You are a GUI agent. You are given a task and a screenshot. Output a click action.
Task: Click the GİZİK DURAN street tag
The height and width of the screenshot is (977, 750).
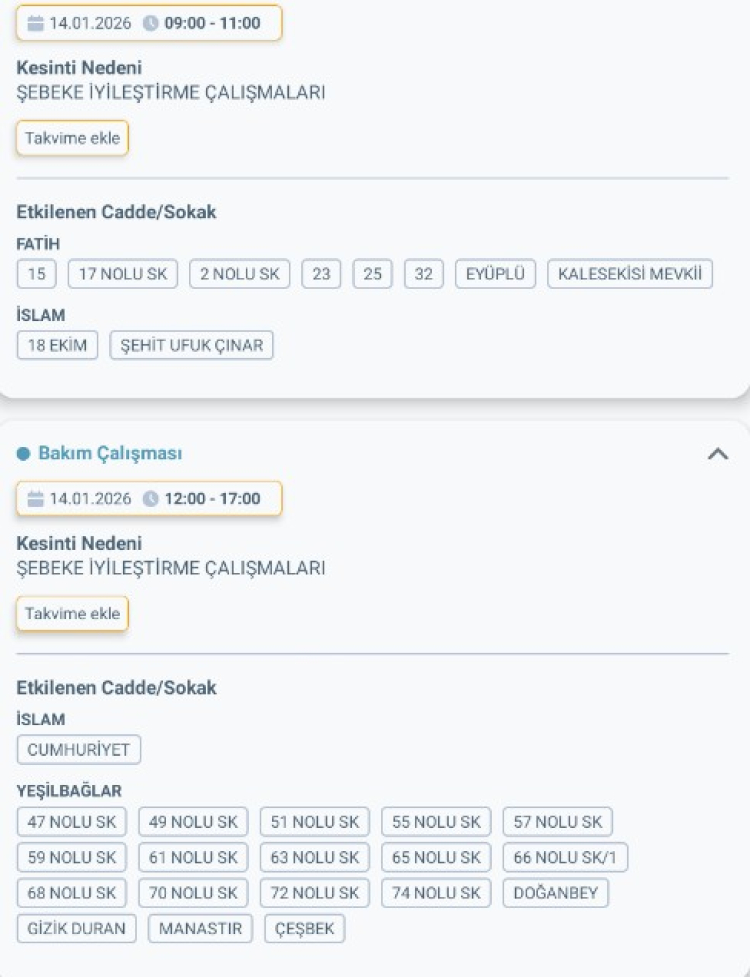77,929
